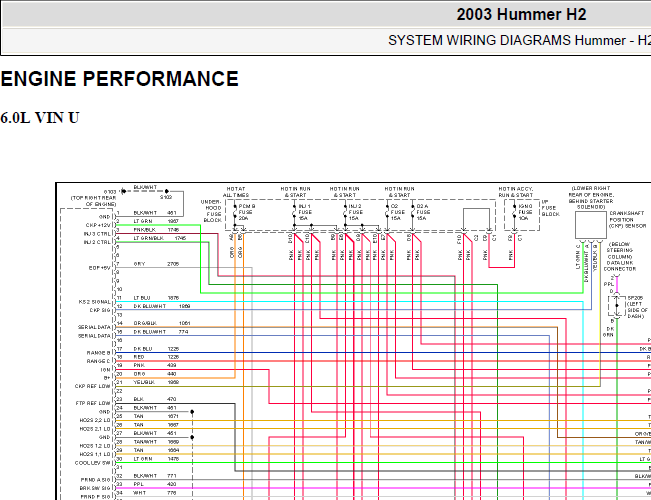The image size is (651, 500).
Task: Click the '2003 Hummer H2' title text
Action: [521, 15]
